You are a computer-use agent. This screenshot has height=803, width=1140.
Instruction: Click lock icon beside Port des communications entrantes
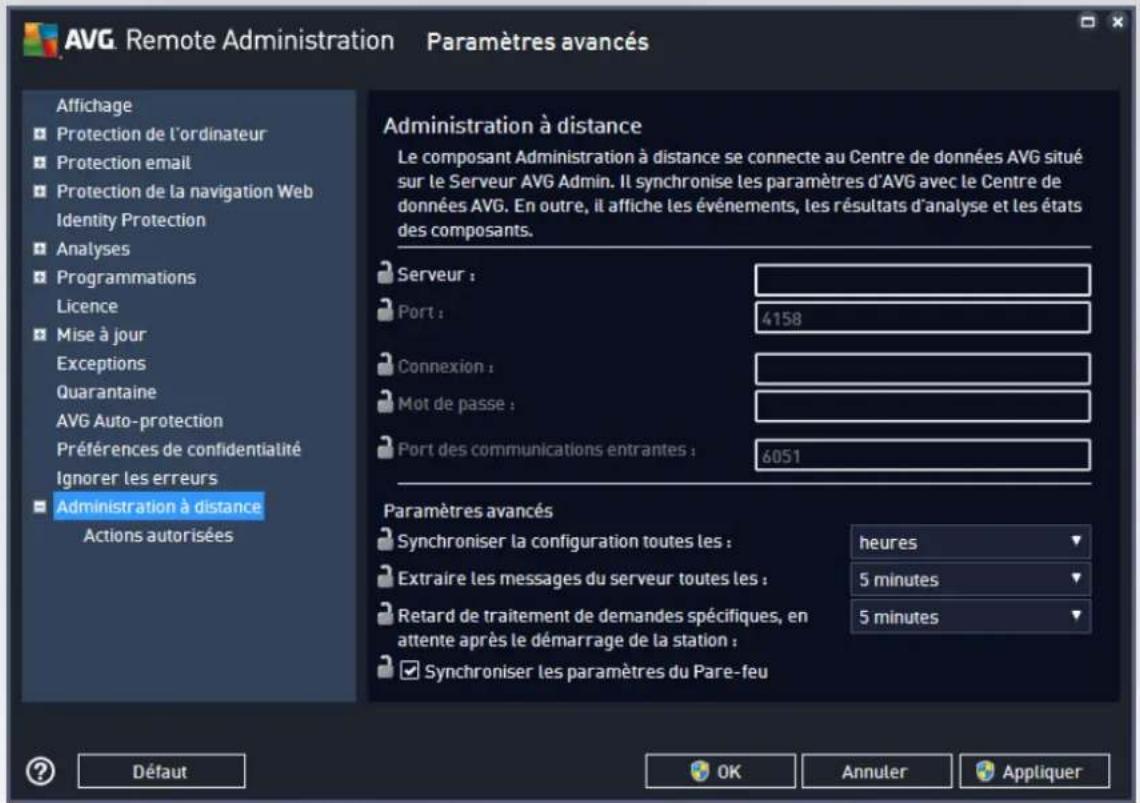(x=385, y=447)
